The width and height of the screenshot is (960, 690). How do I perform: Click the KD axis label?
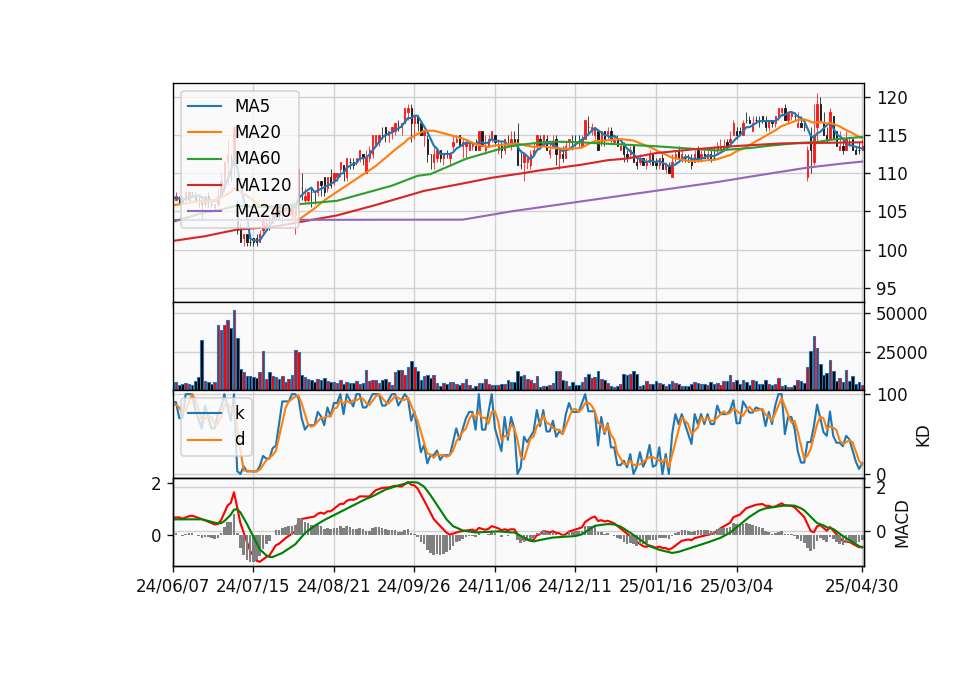pos(923,436)
